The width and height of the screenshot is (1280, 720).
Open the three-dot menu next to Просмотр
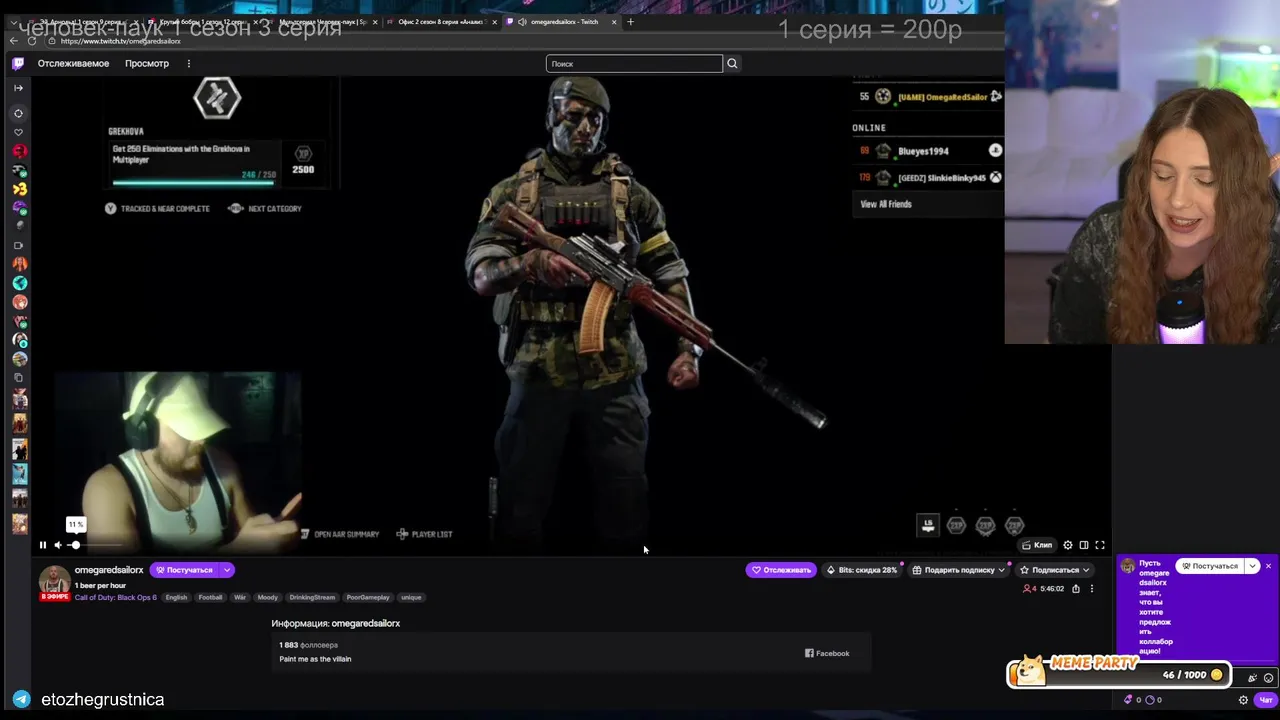(x=188, y=64)
